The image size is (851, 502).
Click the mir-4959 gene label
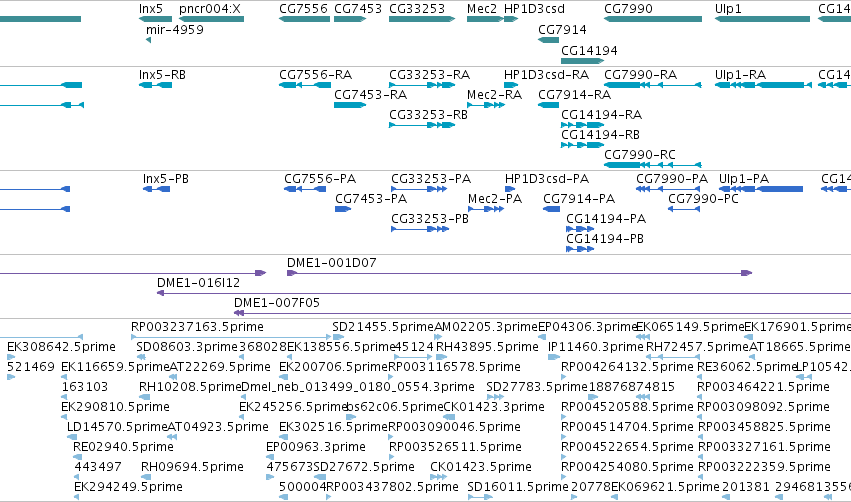[x=175, y=30]
